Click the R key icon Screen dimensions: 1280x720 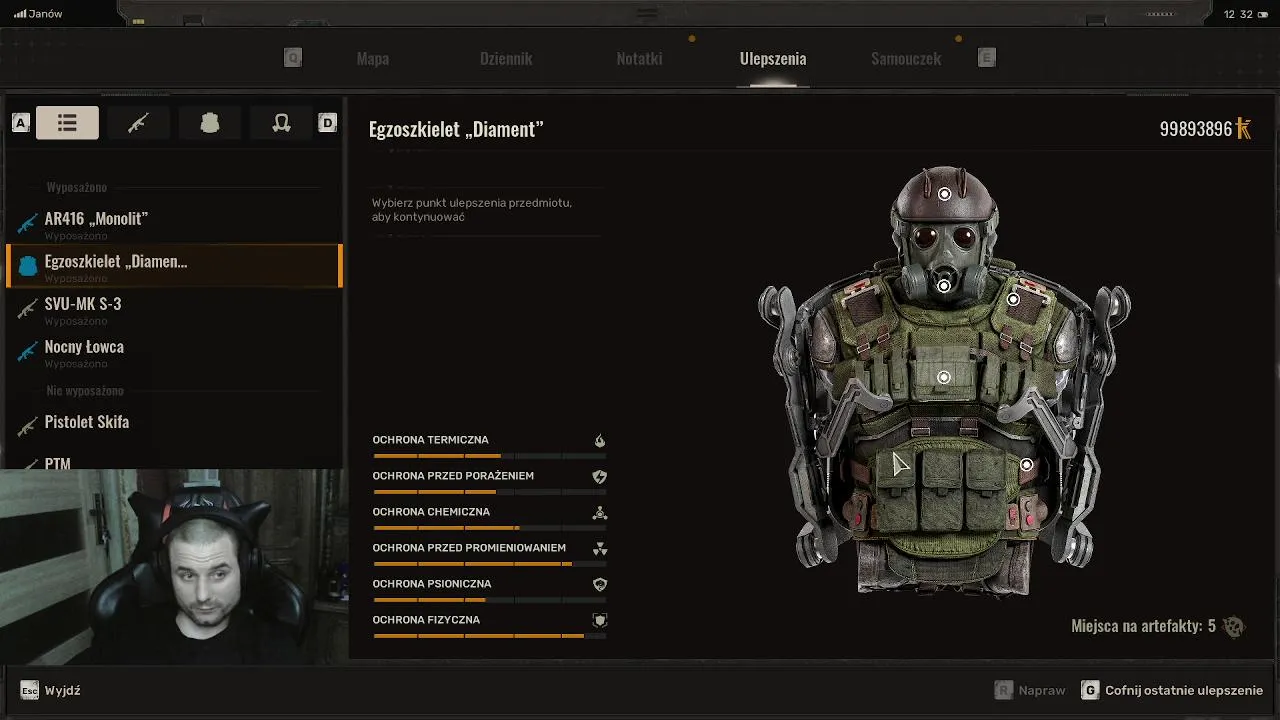pos(1004,690)
